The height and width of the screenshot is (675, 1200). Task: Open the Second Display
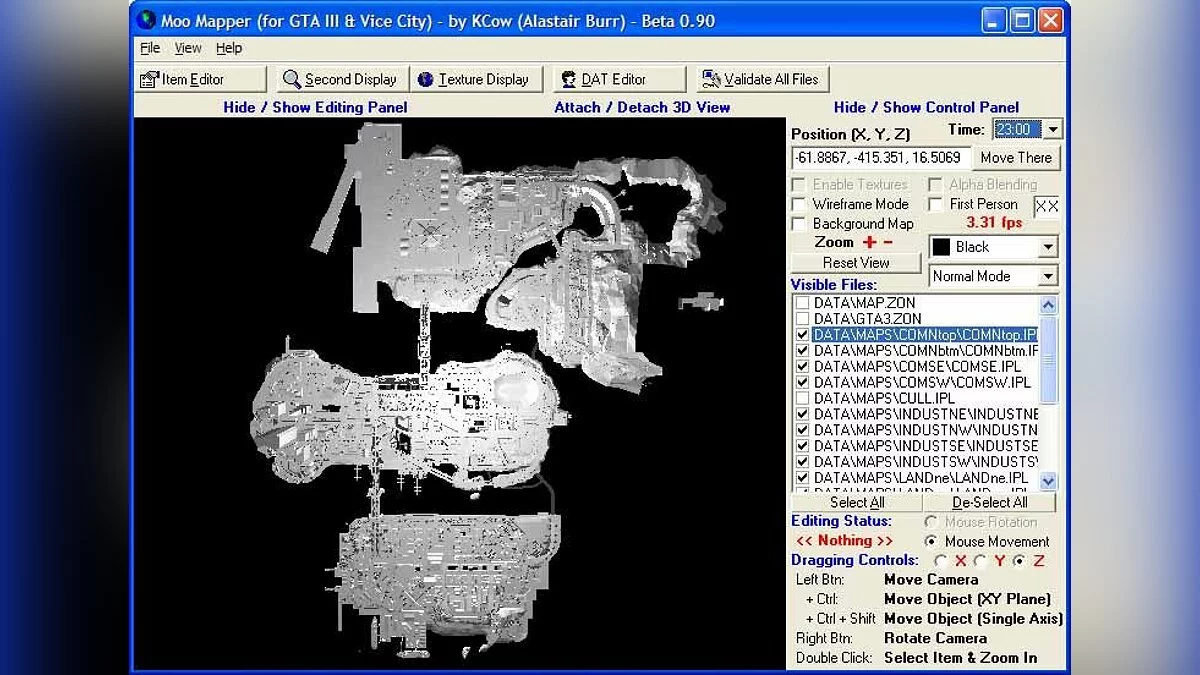[341, 79]
